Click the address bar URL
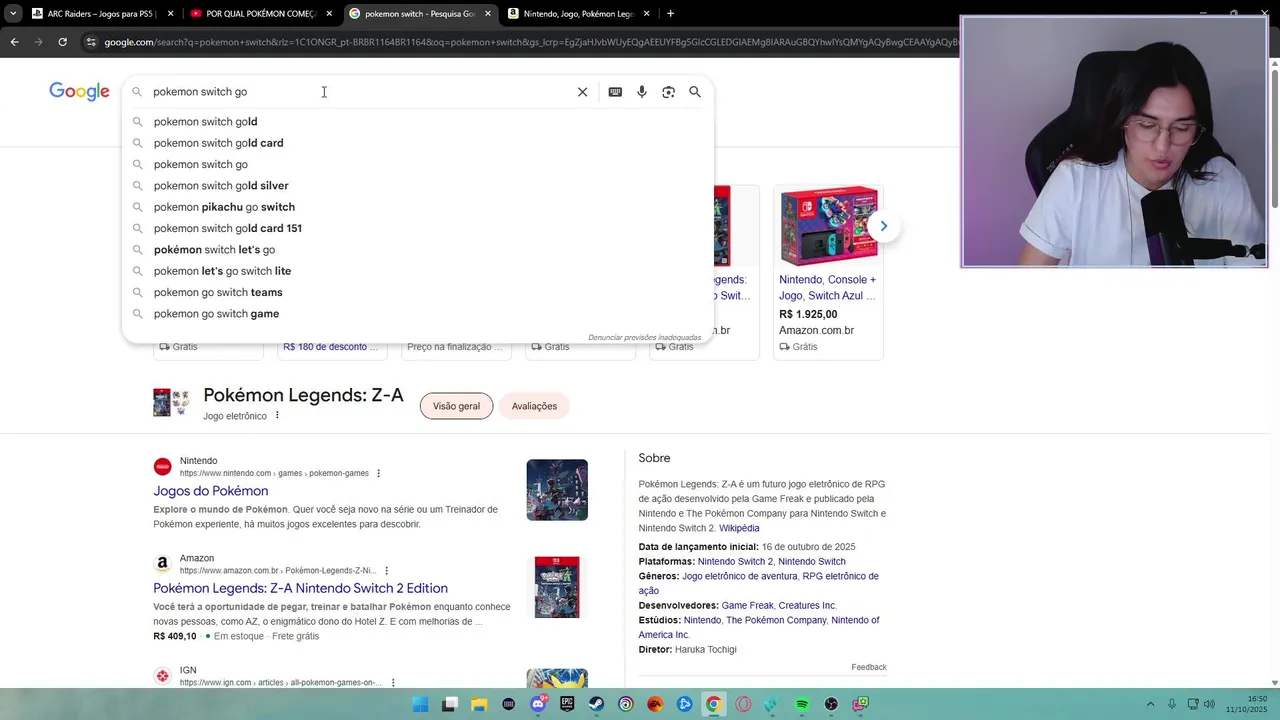 [530, 42]
